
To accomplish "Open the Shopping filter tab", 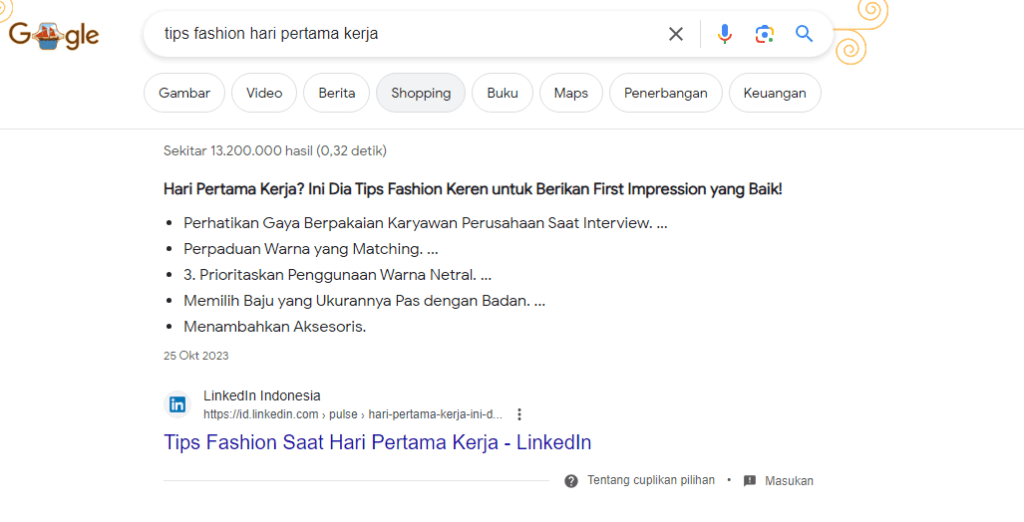I will pos(421,93).
